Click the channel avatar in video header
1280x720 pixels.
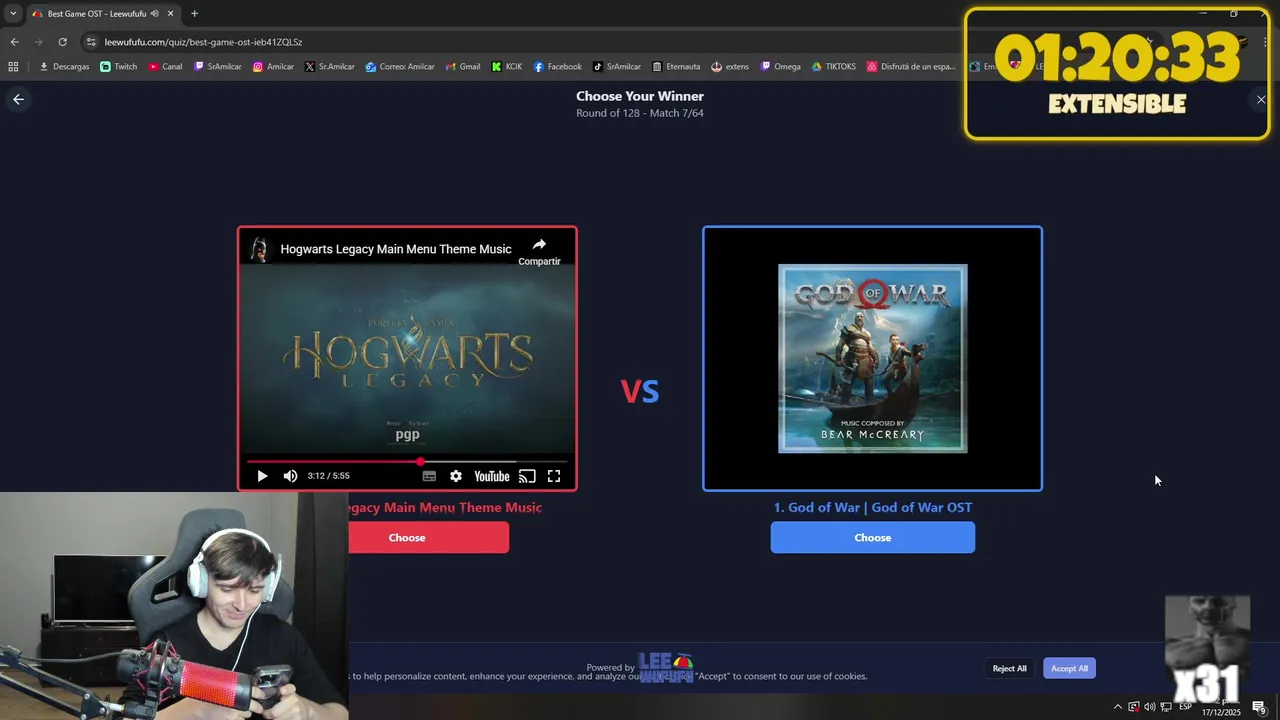click(x=259, y=249)
